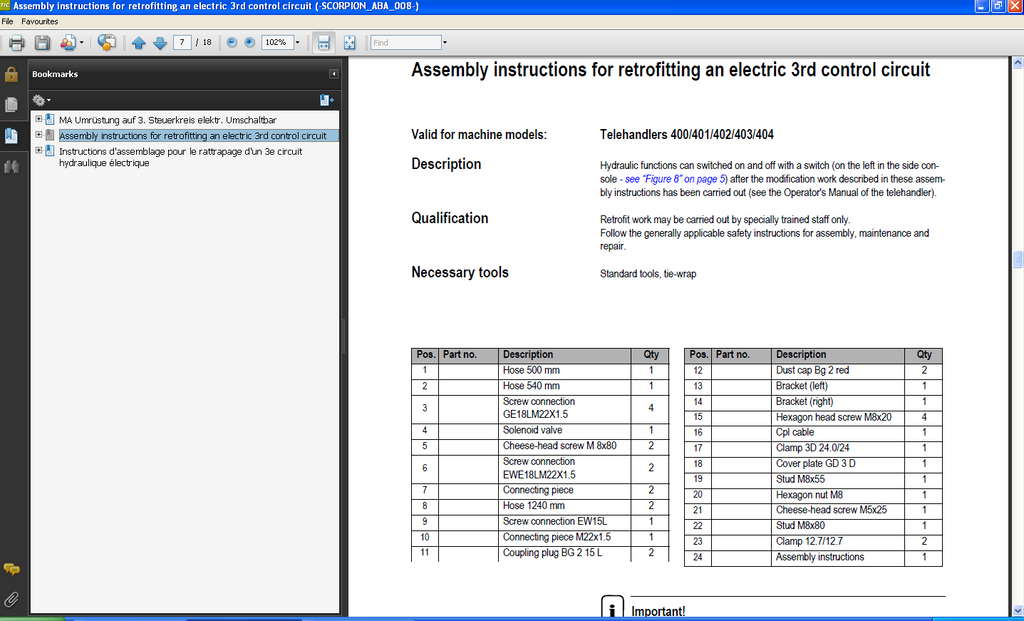This screenshot has height=621, width=1024.
Task: Open the Favourites menu
Action: (x=40, y=21)
